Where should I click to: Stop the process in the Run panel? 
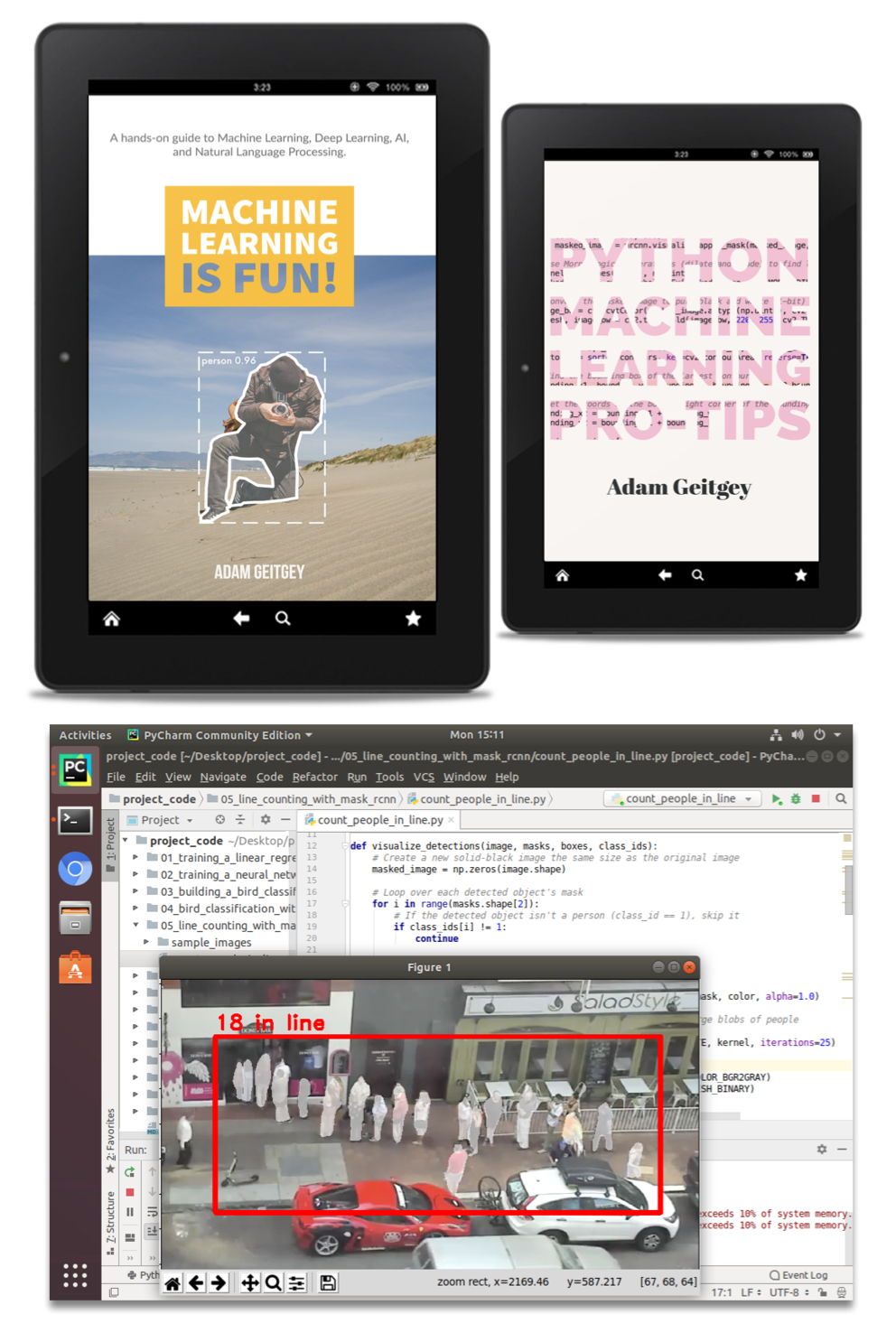coord(130,1192)
